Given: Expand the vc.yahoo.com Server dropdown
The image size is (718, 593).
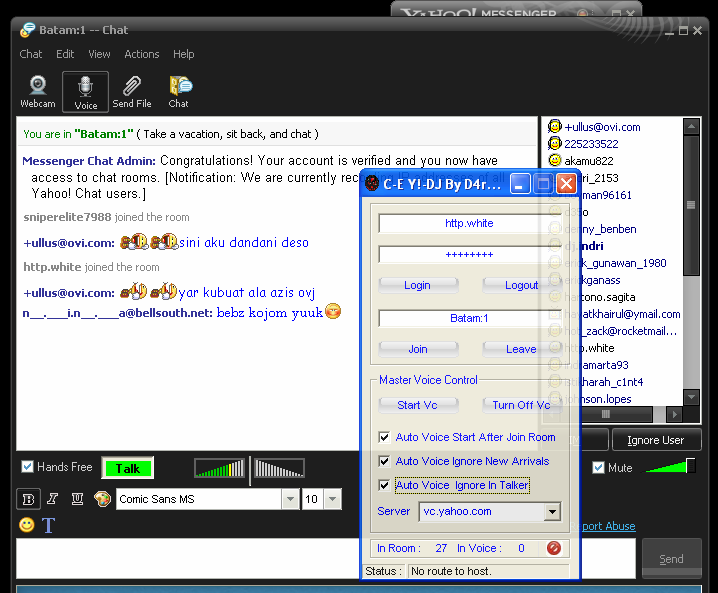Looking at the screenshot, I should (553, 512).
